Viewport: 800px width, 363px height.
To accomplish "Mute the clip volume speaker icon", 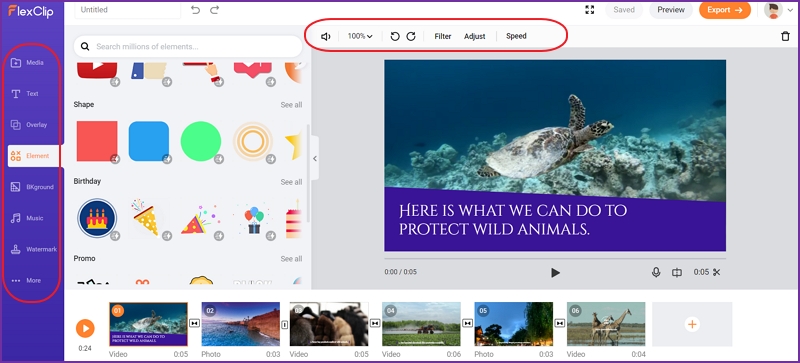I will (x=326, y=36).
